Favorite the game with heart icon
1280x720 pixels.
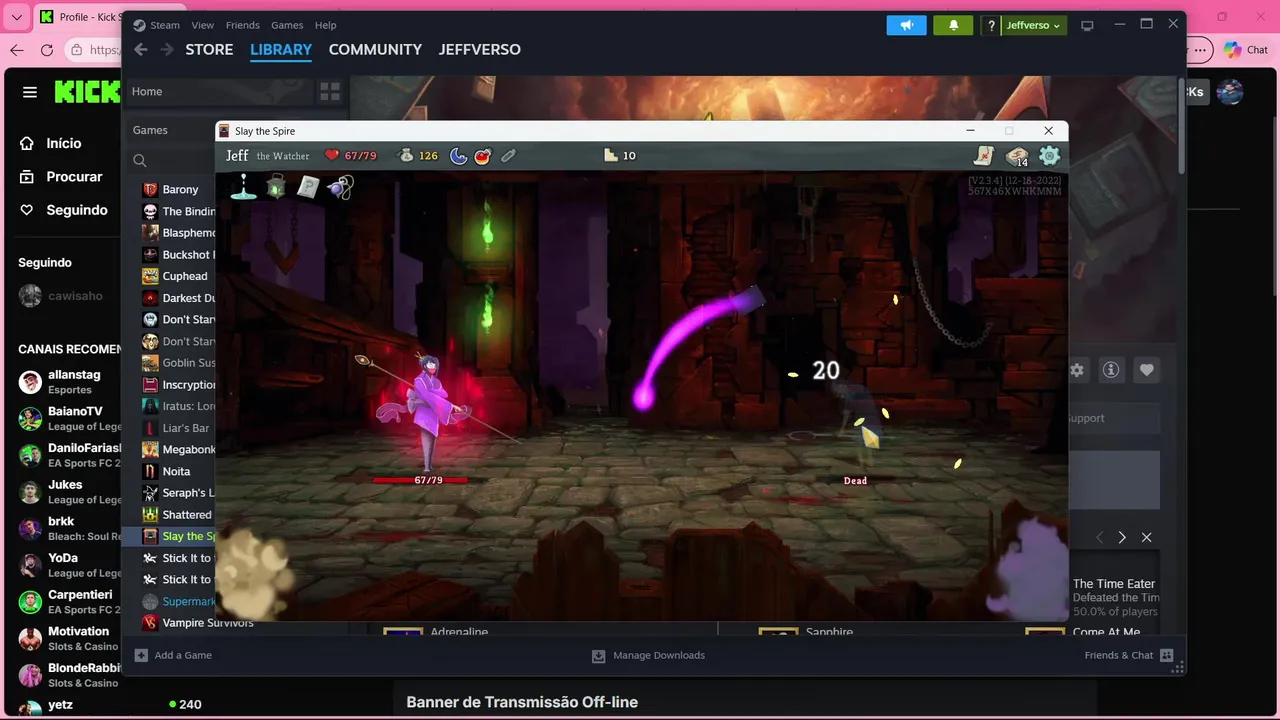(1147, 370)
